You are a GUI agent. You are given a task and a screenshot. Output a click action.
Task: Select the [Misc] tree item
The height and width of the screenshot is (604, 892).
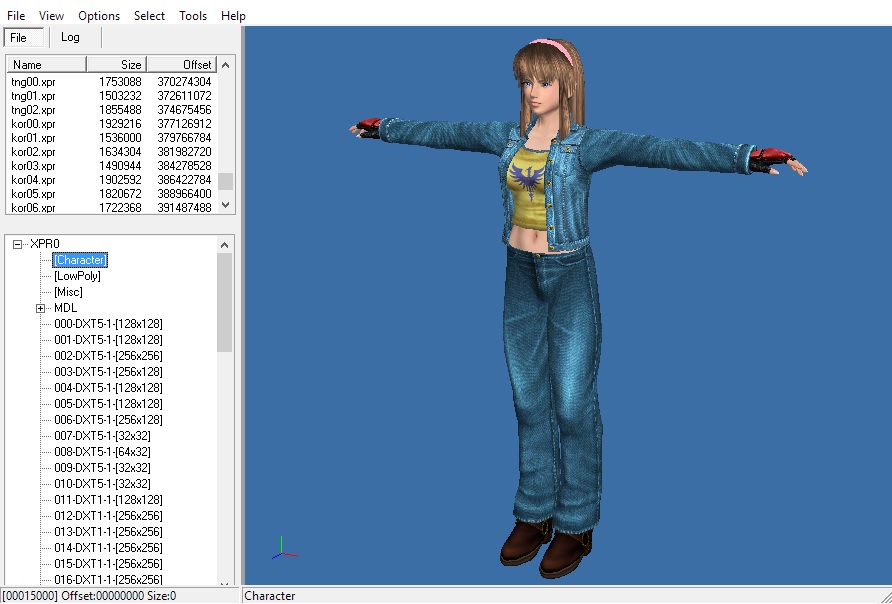(68, 292)
